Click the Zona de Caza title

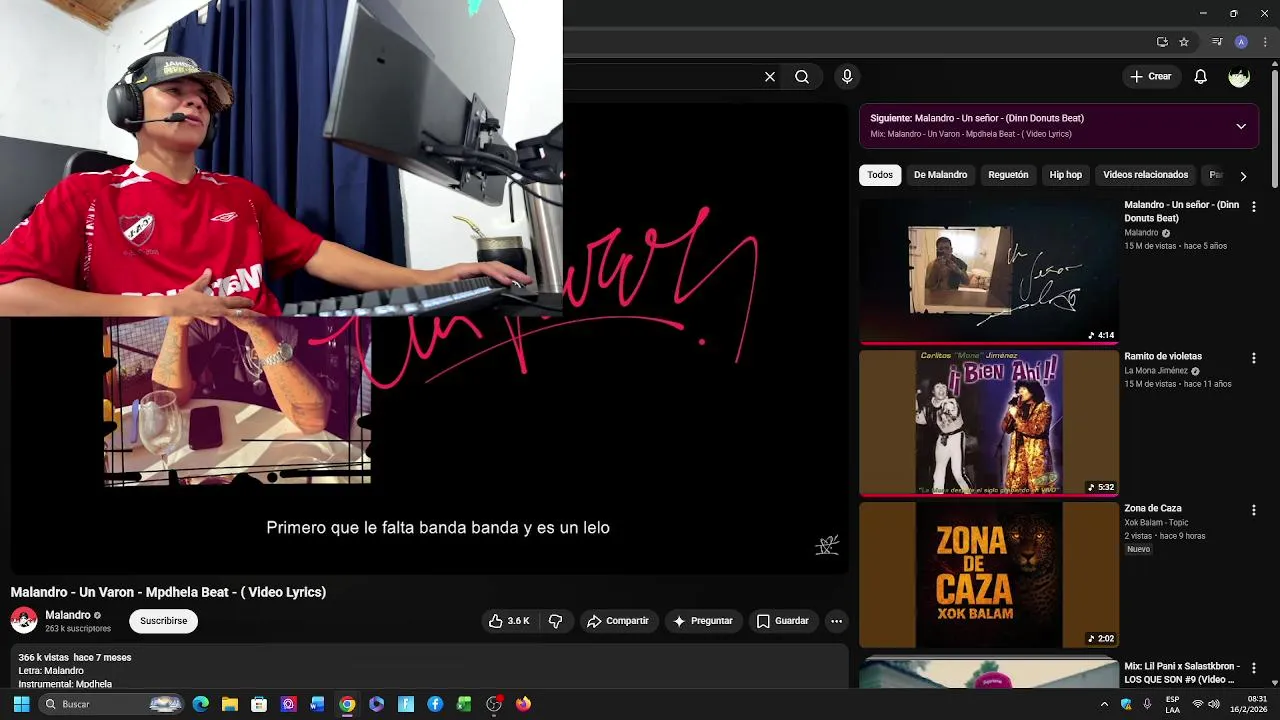(x=1153, y=508)
